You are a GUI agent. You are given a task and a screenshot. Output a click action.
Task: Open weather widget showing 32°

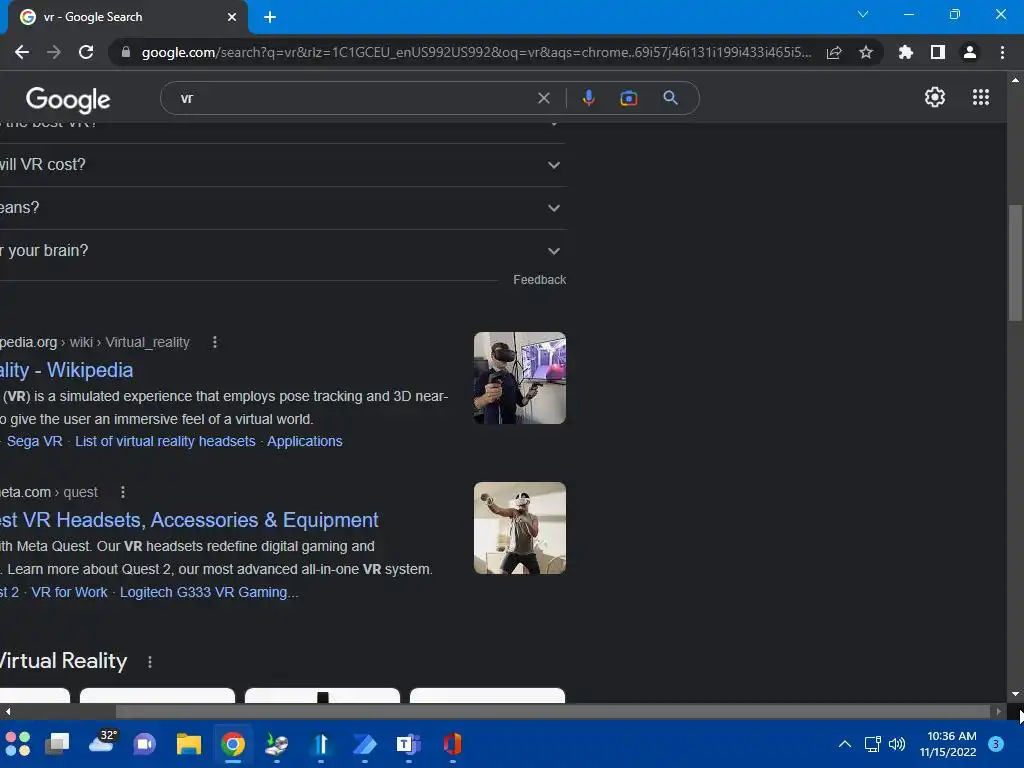(103, 742)
